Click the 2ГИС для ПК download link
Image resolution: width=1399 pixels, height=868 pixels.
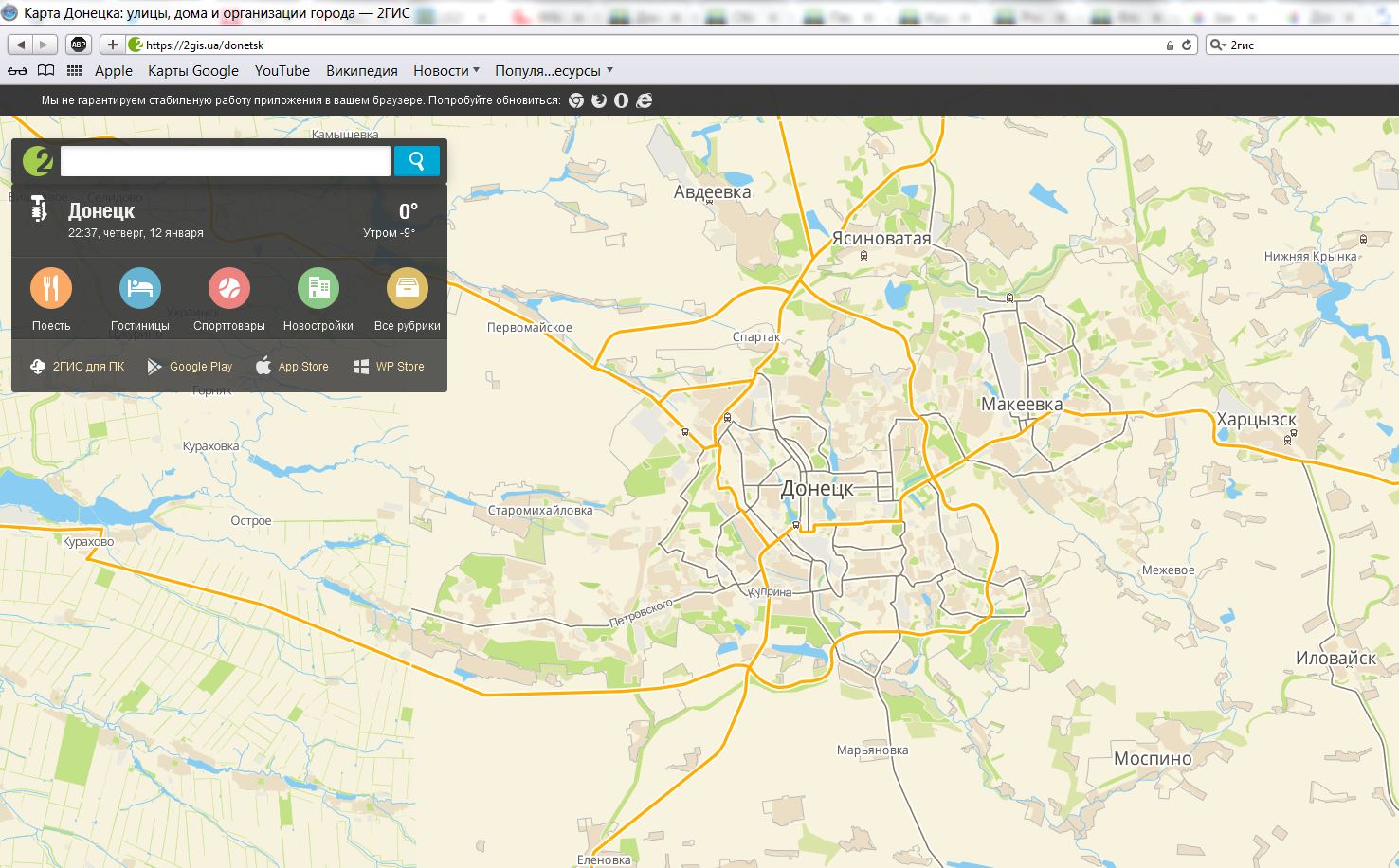click(77, 367)
